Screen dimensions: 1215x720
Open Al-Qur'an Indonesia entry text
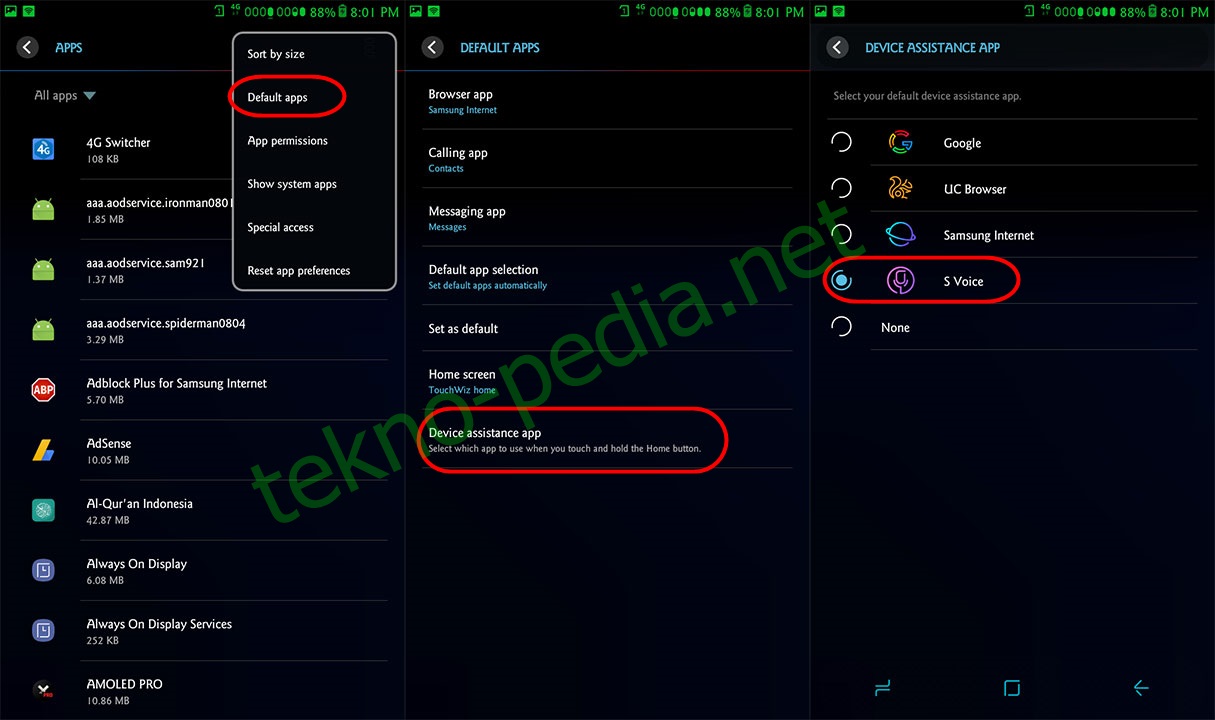pos(139,503)
